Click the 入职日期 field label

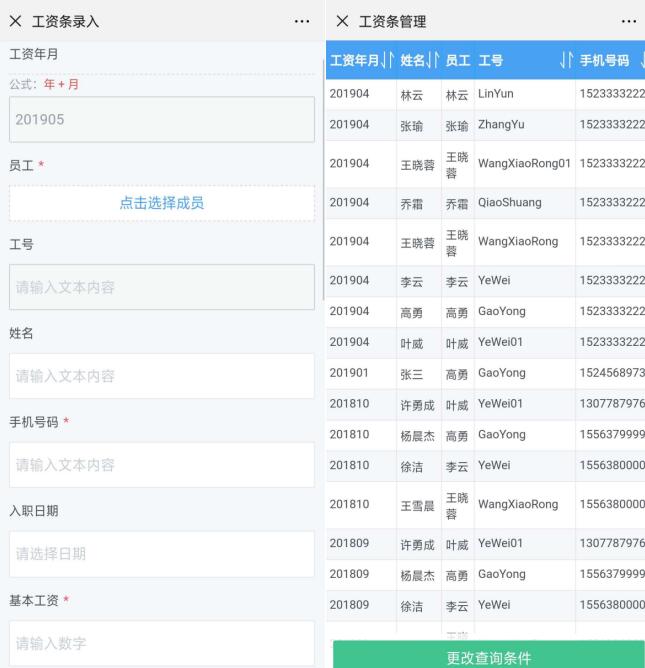click(x=34, y=511)
